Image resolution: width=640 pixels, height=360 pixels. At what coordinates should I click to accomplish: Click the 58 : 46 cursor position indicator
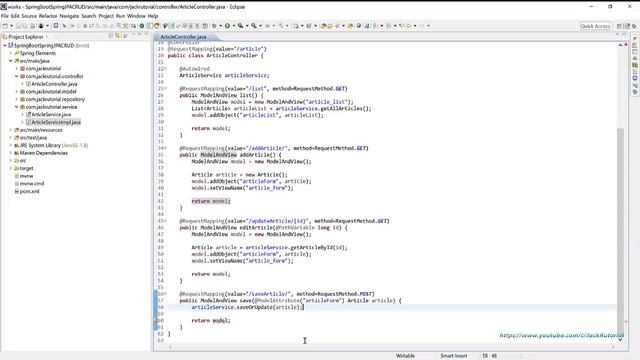(489, 356)
